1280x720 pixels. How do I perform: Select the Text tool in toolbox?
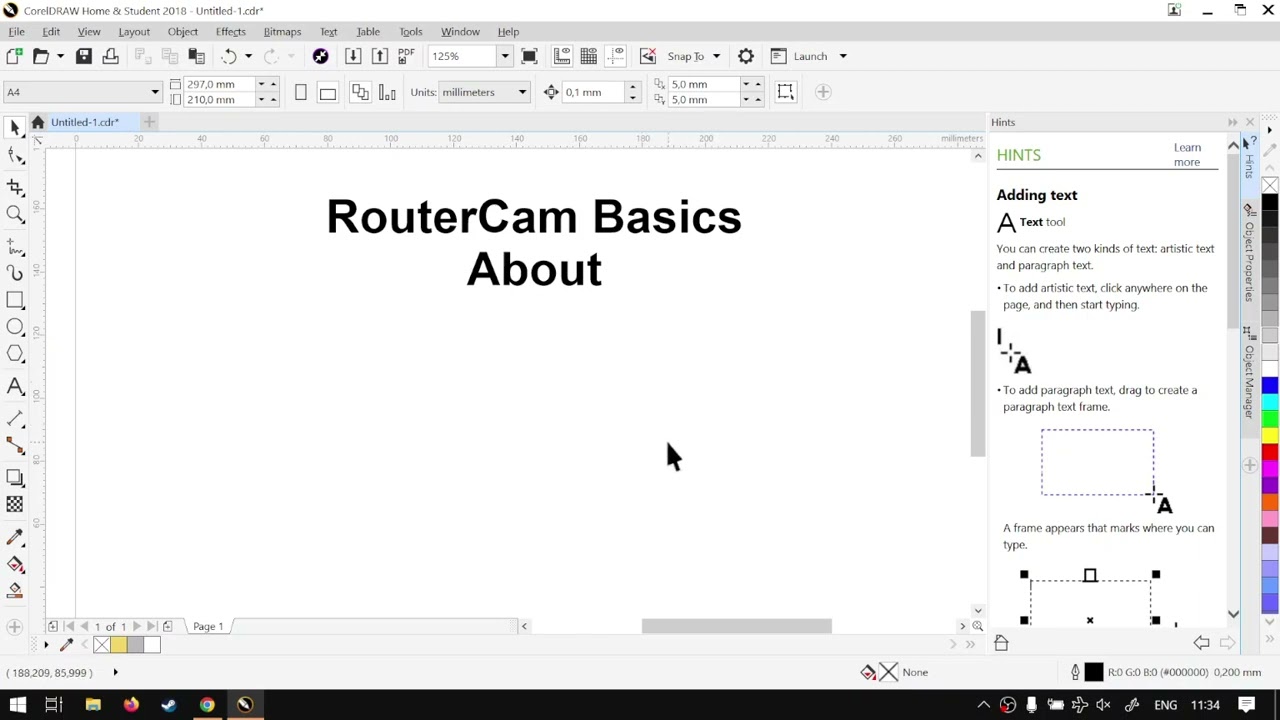pos(15,387)
